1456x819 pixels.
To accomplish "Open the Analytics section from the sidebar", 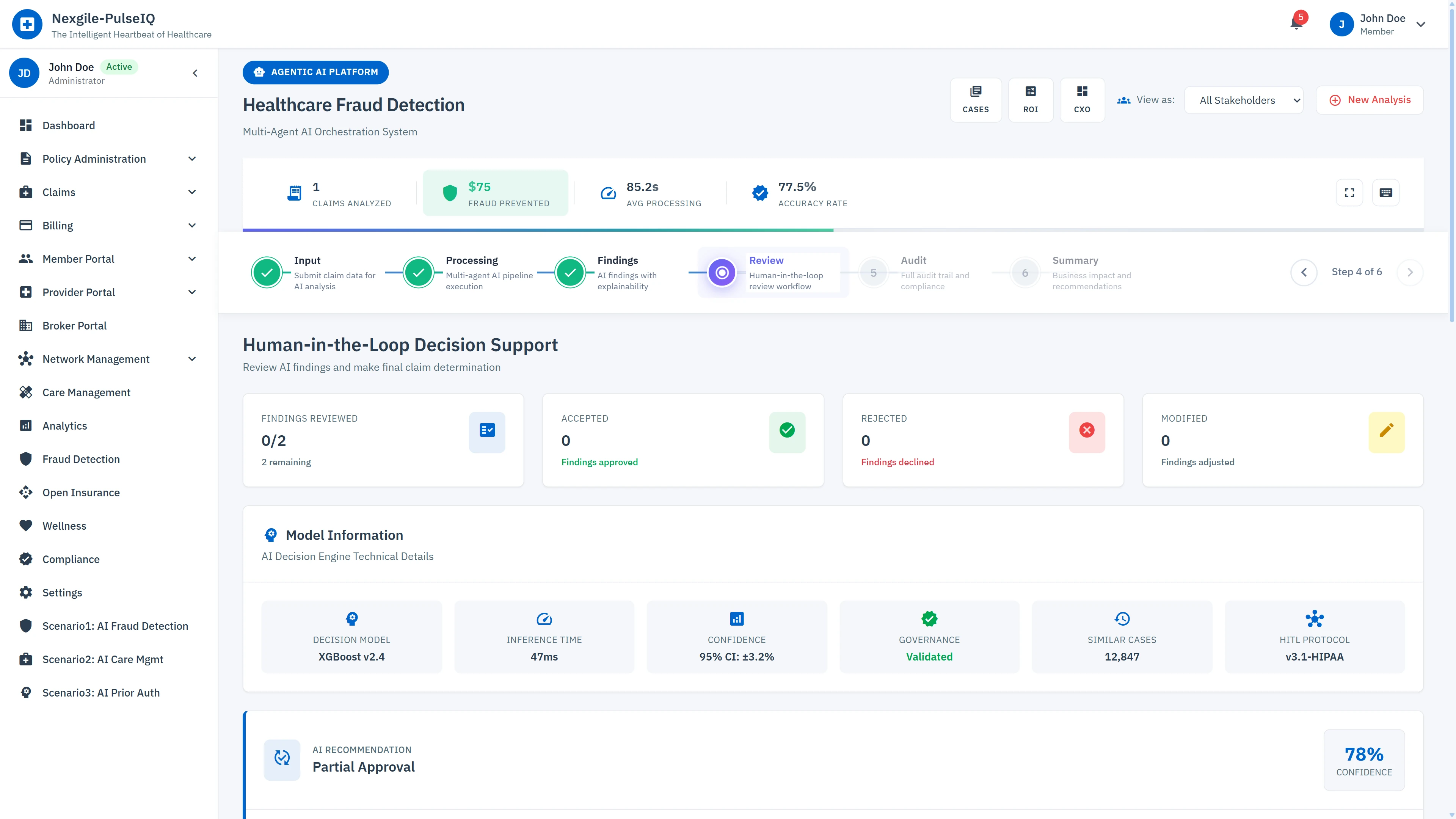I will click(64, 425).
